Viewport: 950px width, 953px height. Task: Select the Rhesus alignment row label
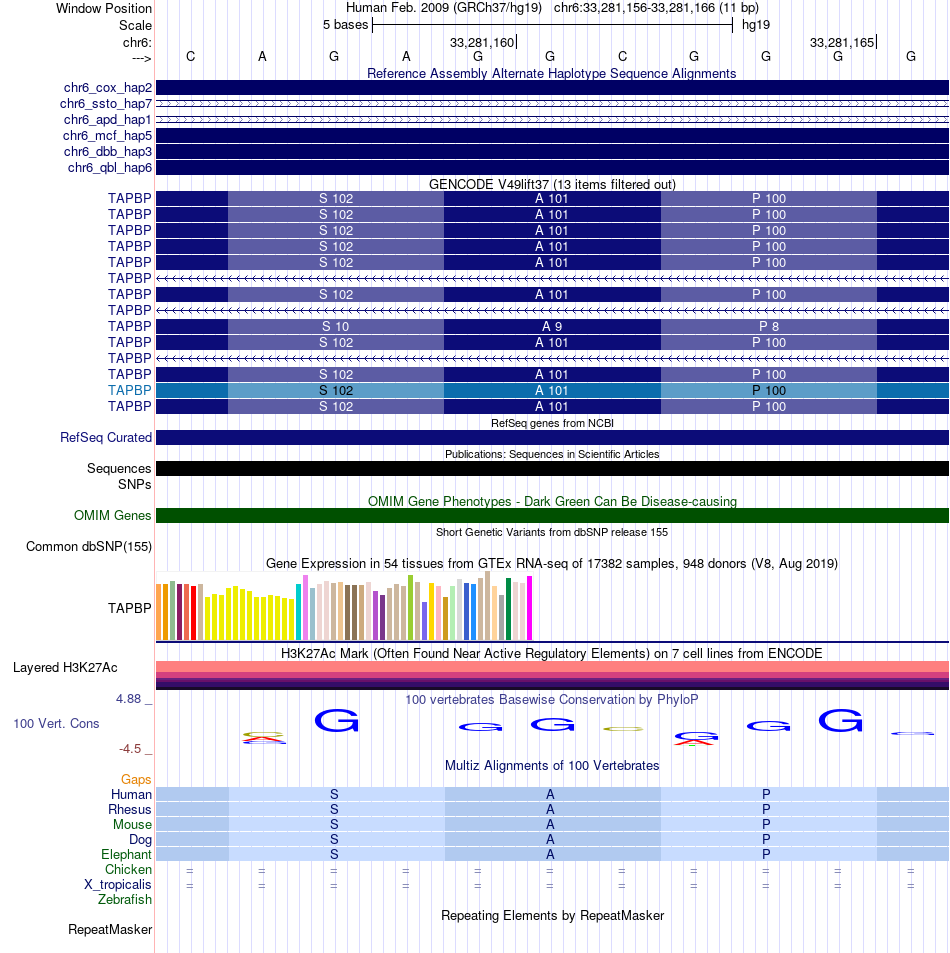click(129, 810)
